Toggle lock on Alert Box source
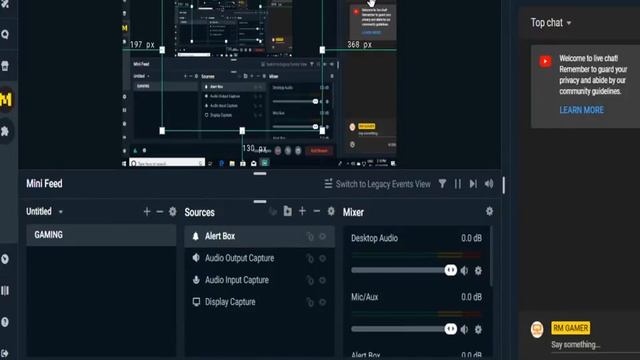 pyautogui.click(x=310, y=236)
